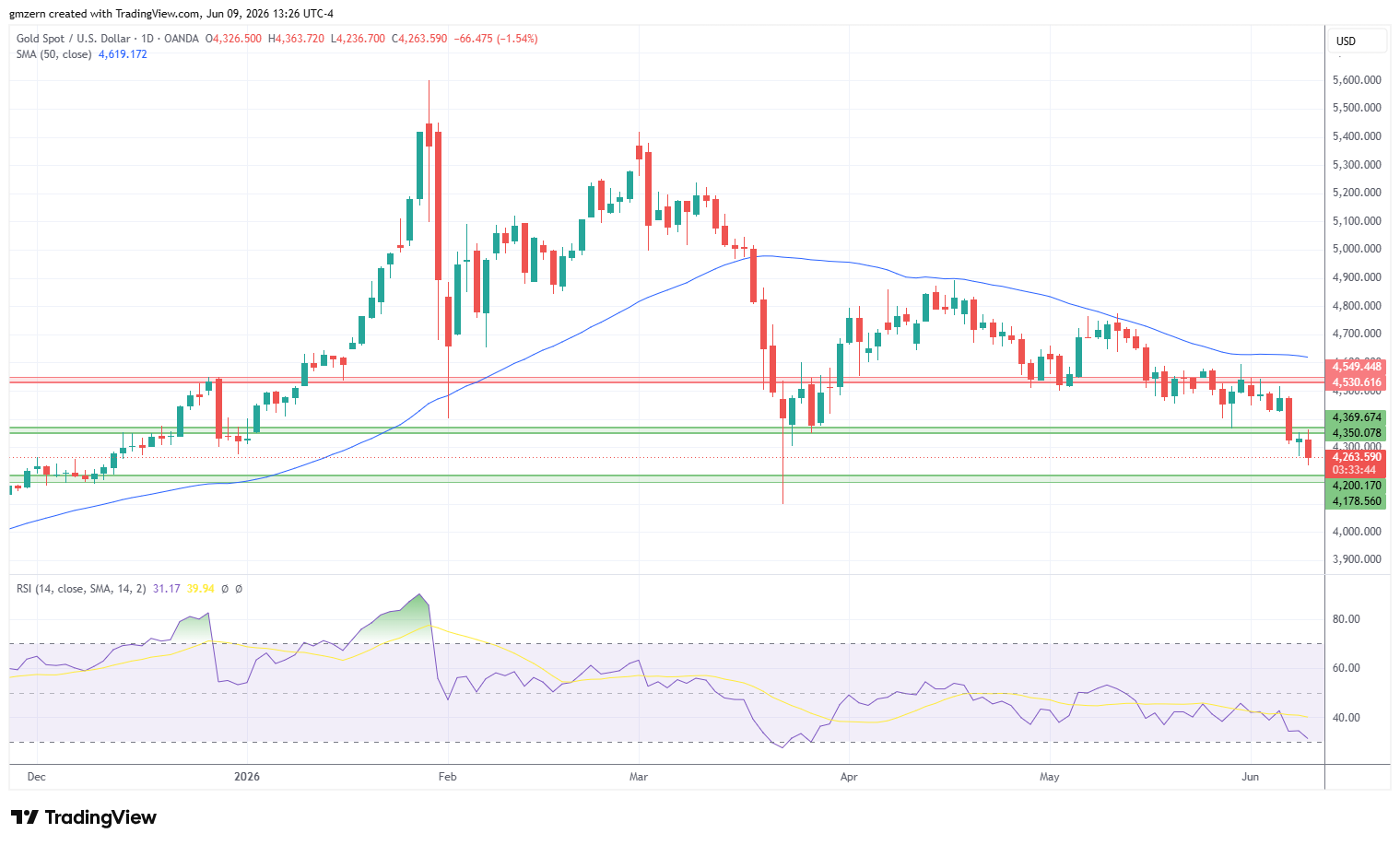
Task: Select the open value O4,326.500
Action: click(233, 39)
